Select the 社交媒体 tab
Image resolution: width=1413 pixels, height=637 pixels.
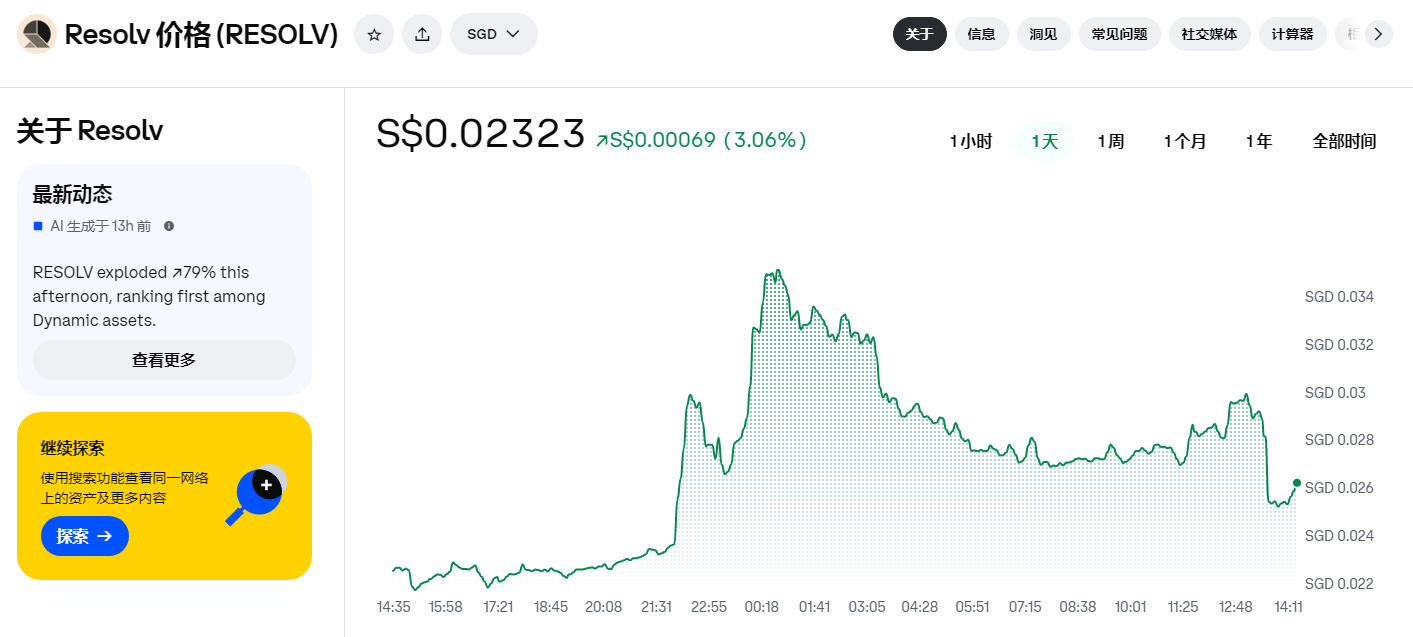coord(1210,34)
